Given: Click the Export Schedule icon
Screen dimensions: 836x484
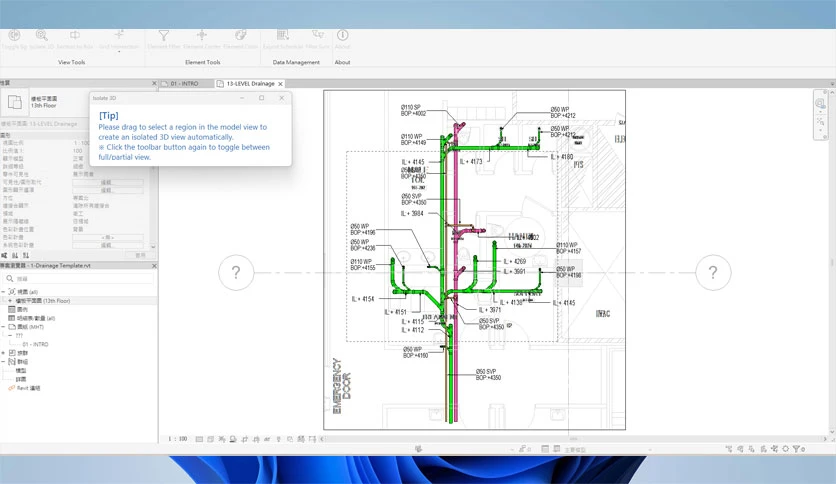Looking at the screenshot, I should tap(283, 35).
